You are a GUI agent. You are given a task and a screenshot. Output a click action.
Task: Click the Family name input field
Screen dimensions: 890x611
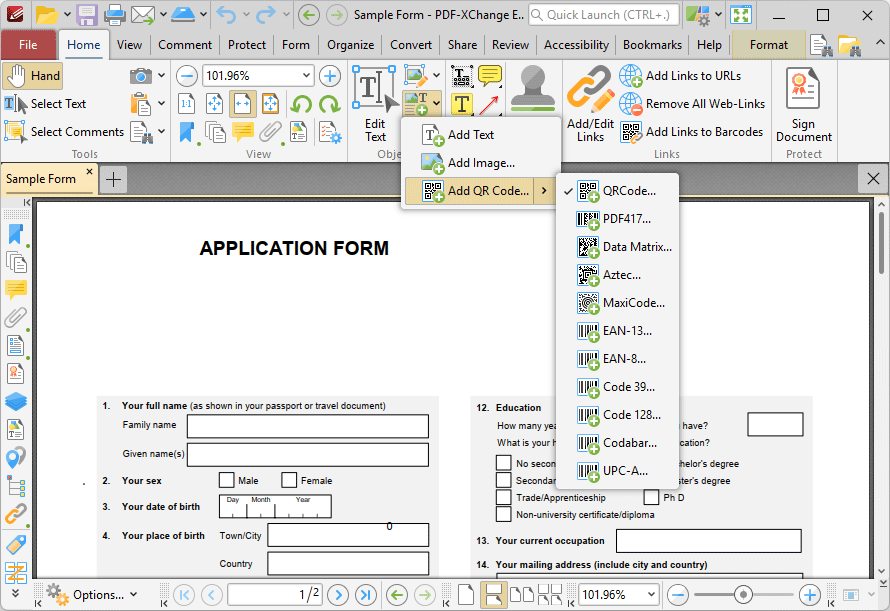tap(308, 426)
